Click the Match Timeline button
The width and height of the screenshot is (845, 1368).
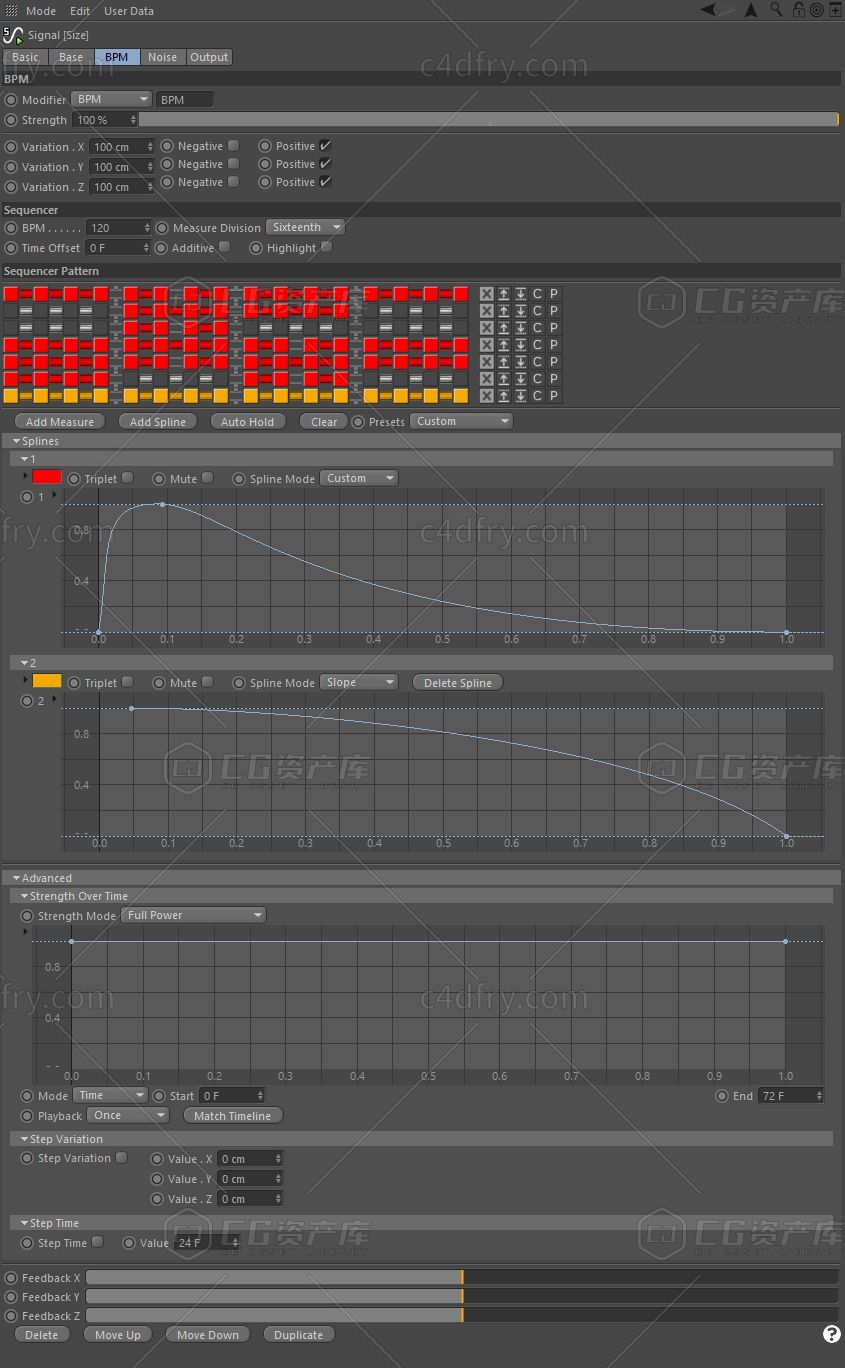tap(232, 1116)
